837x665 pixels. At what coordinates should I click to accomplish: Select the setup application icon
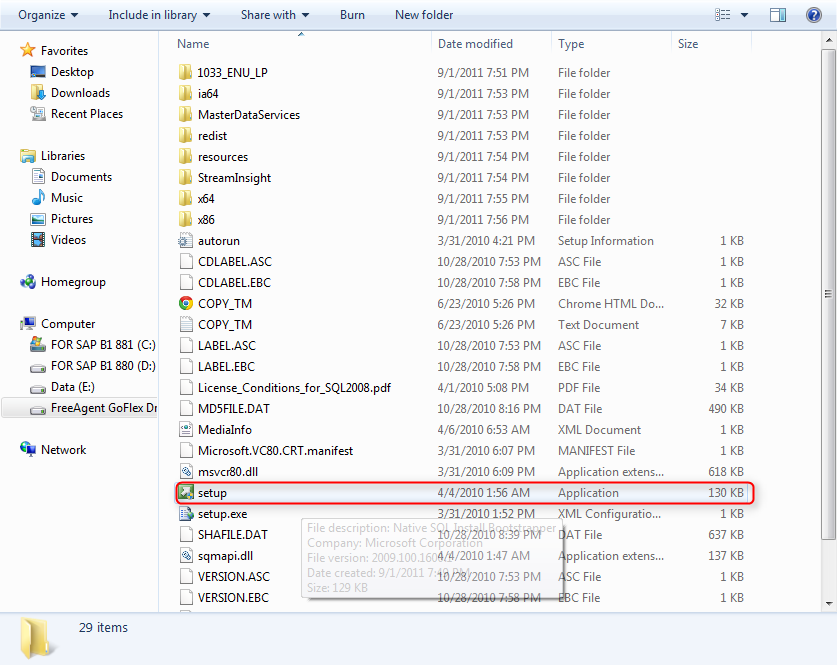point(185,493)
